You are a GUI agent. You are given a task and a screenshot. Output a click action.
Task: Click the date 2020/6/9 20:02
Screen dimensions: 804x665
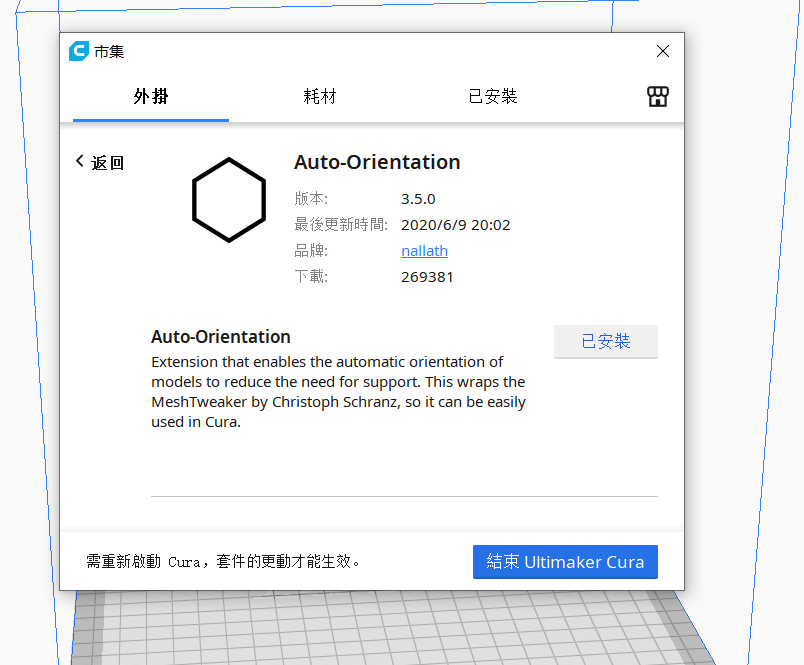pos(456,225)
